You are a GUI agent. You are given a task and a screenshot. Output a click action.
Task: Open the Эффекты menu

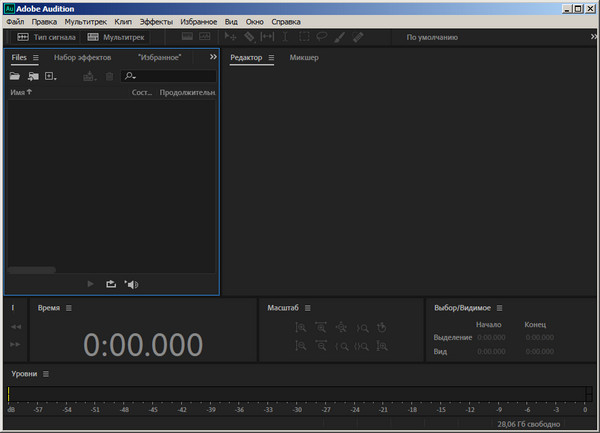(x=155, y=21)
